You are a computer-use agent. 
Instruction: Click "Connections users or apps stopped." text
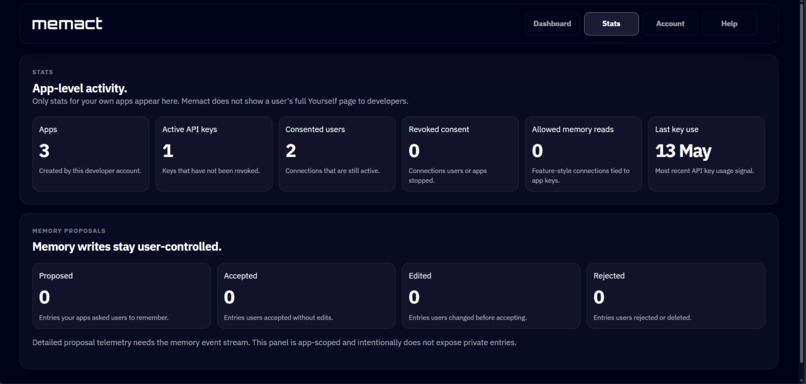pos(447,175)
